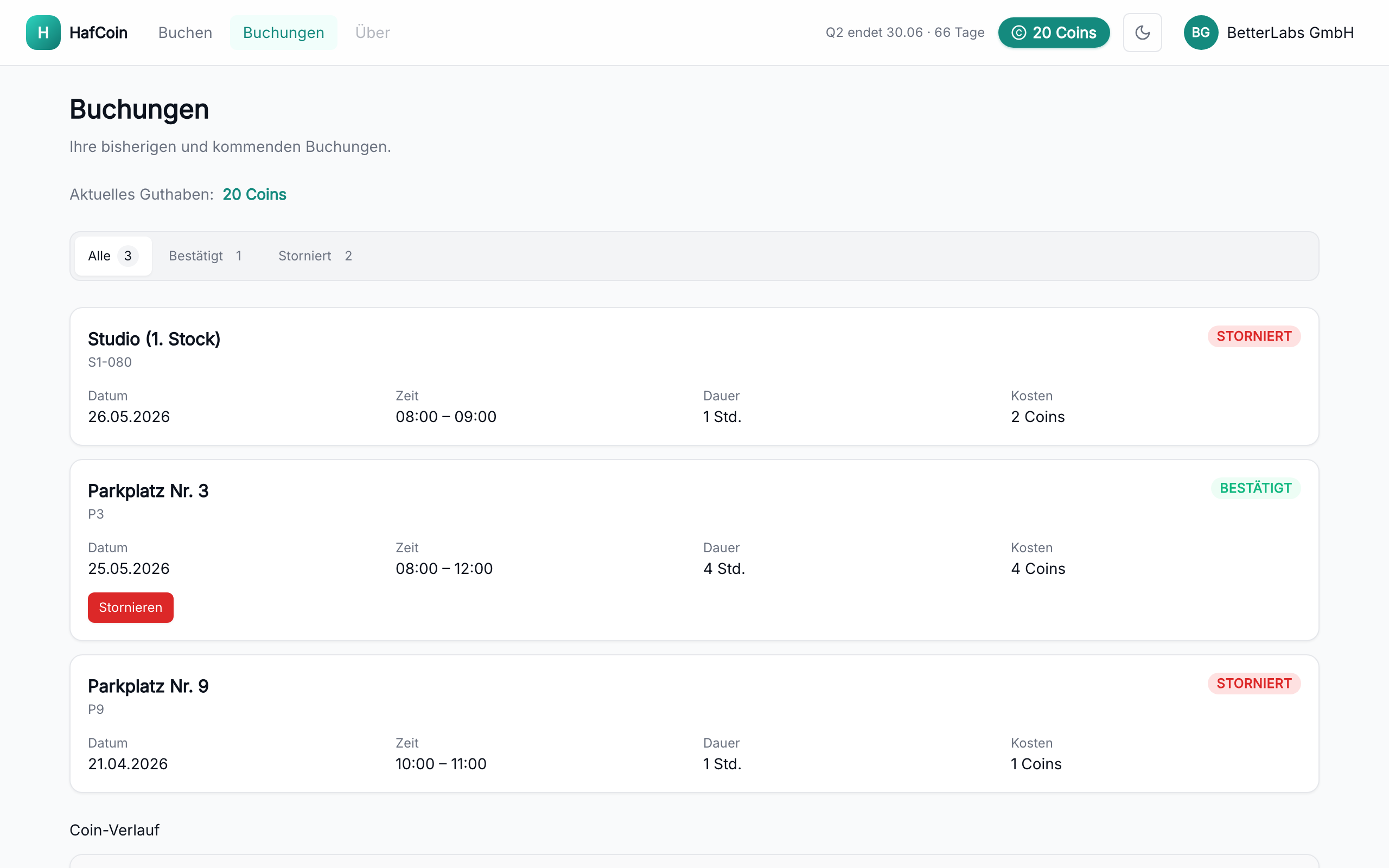Screen dimensions: 1389x868
Task: Click the HafCoin brand name
Action: (98, 33)
